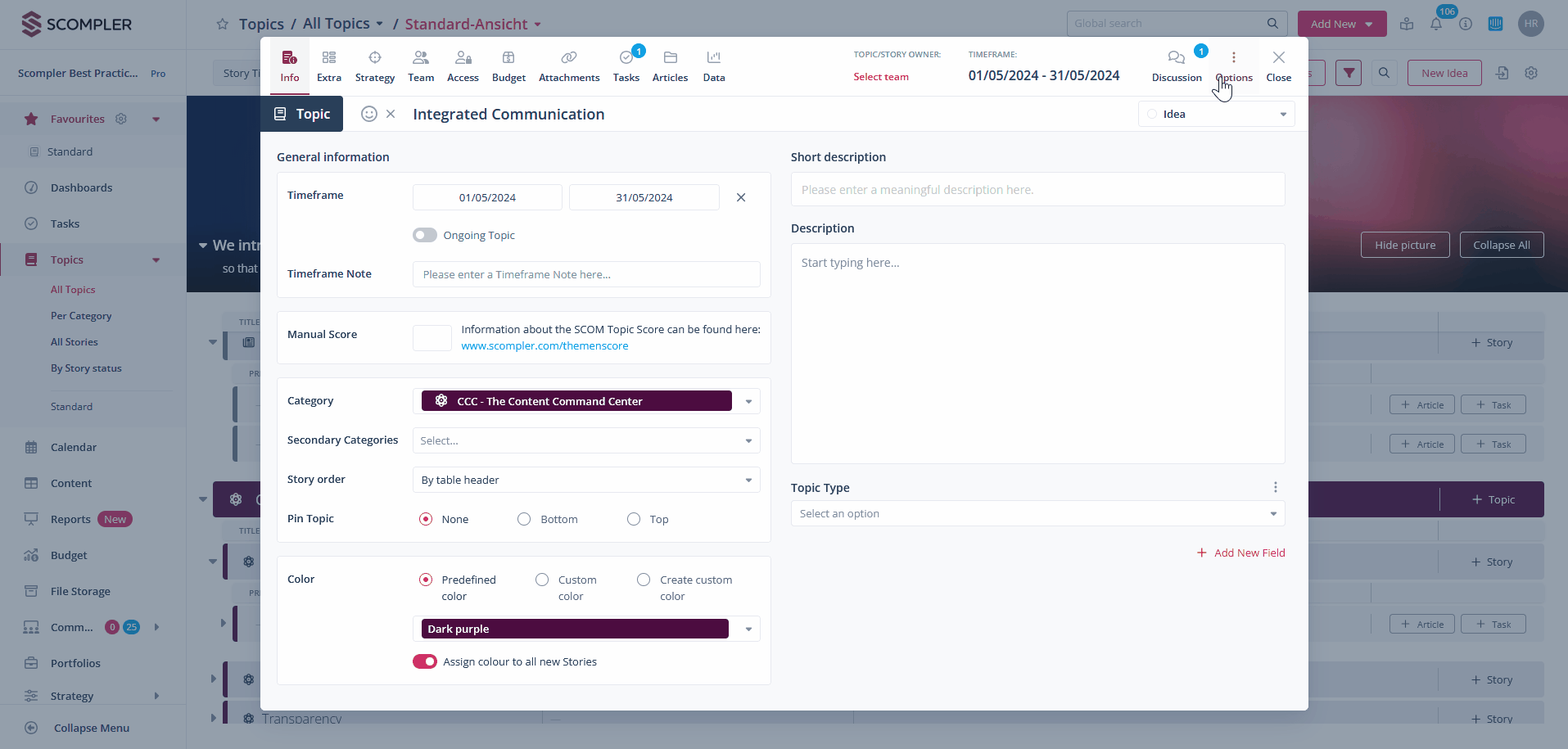
Task: Open the Data tab
Action: 713,65
